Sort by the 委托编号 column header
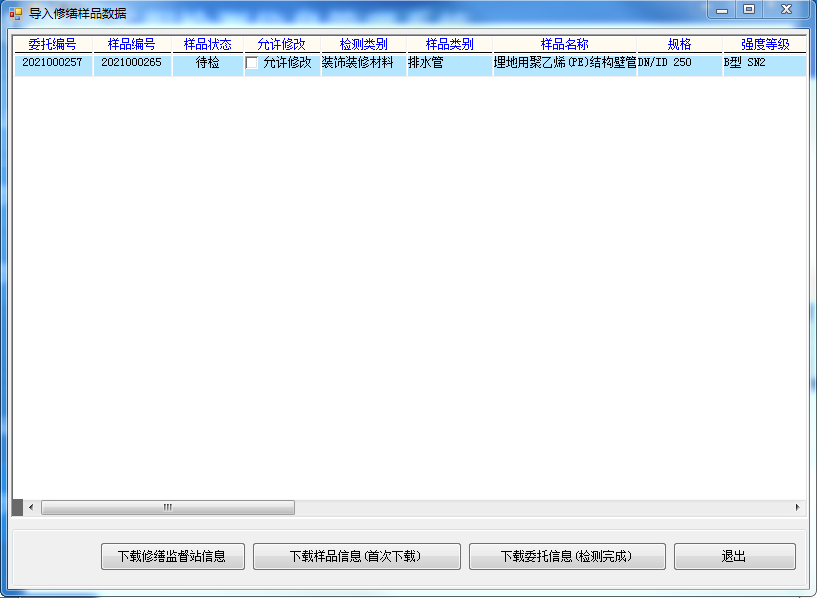 [52, 45]
